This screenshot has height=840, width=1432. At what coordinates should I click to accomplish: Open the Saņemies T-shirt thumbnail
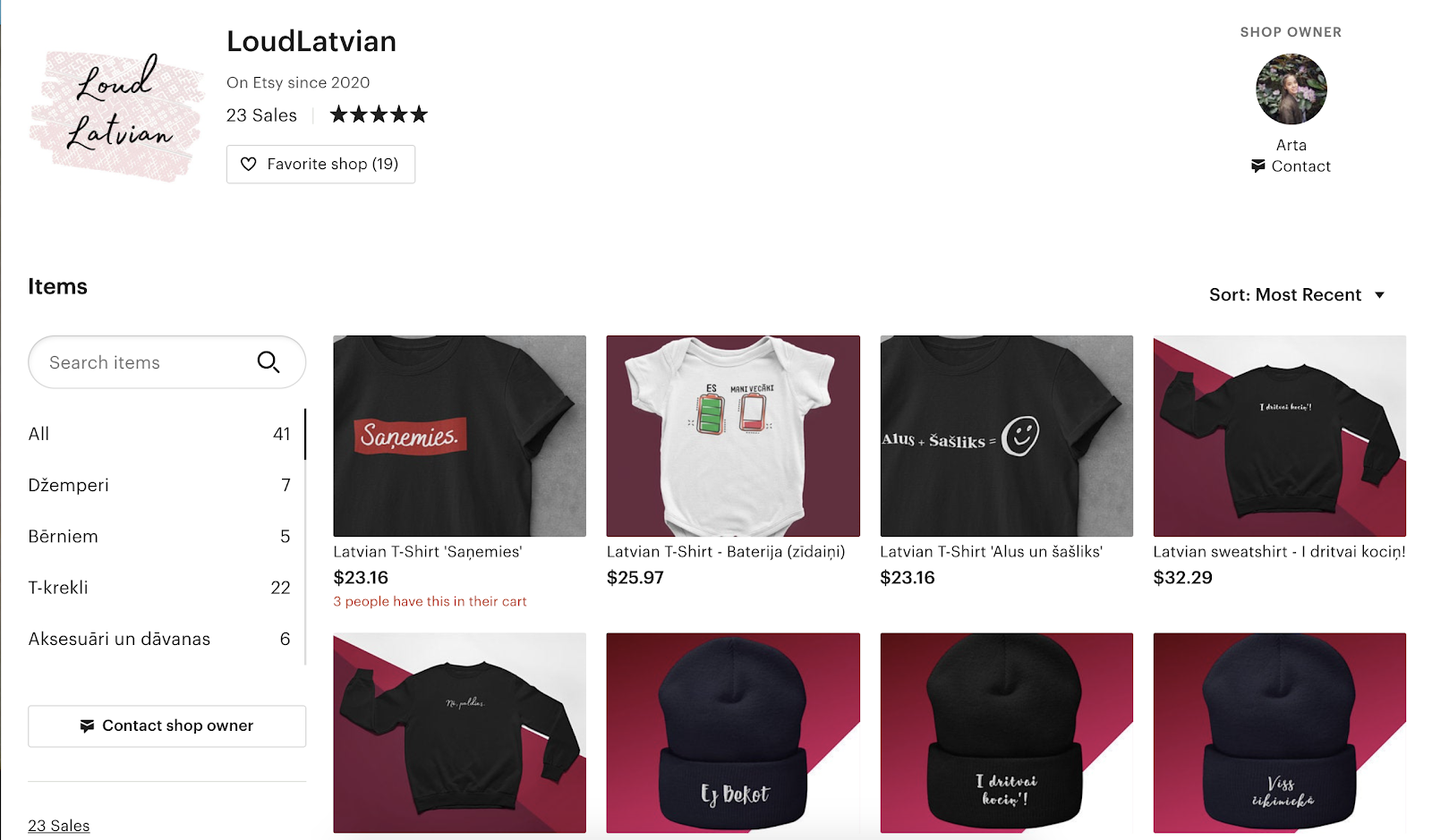pos(459,436)
